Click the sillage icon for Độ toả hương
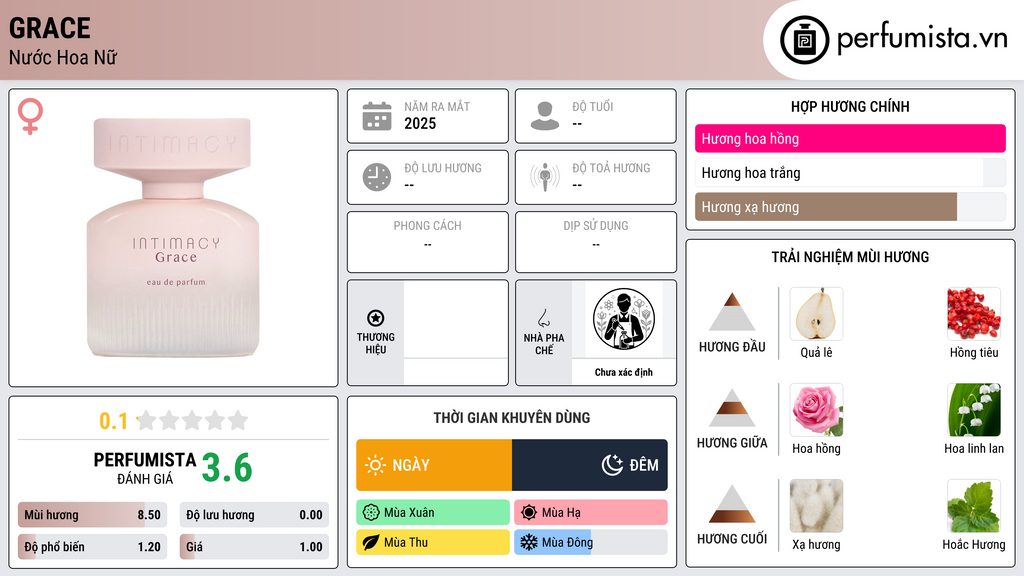This screenshot has width=1024, height=576. point(545,177)
